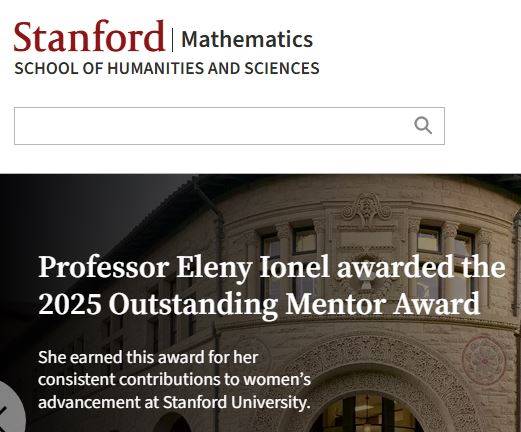
Task: Click the hero building photo archway
Action: pyautogui.click(x=368, y=398)
